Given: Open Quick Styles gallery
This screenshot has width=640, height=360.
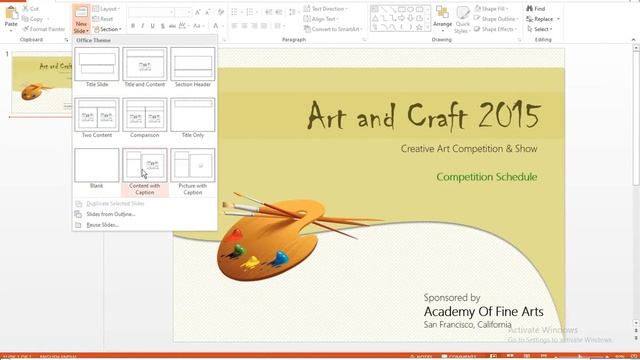Looking at the screenshot, I should click(x=462, y=19).
